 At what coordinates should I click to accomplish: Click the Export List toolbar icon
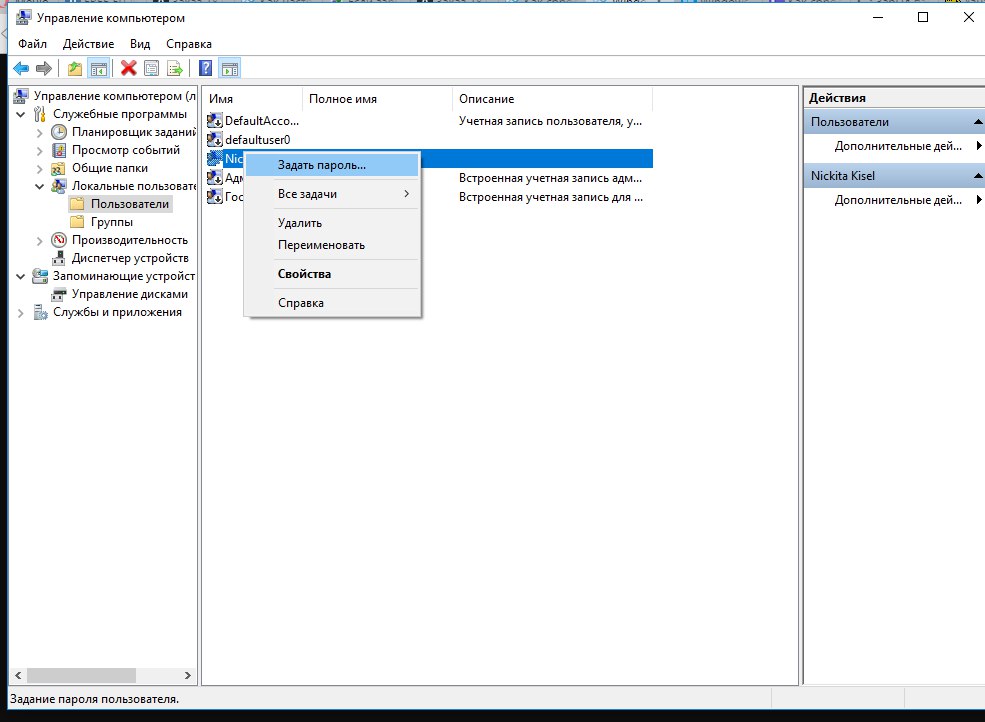(x=175, y=68)
